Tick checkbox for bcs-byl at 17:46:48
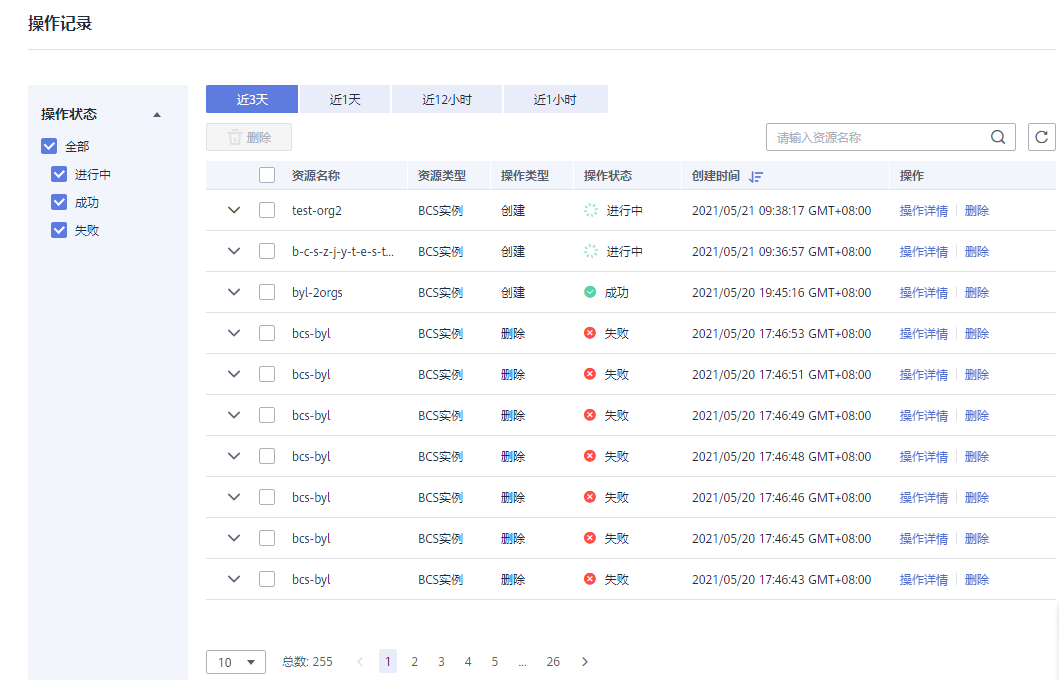1059x680 pixels. pyautogui.click(x=267, y=456)
